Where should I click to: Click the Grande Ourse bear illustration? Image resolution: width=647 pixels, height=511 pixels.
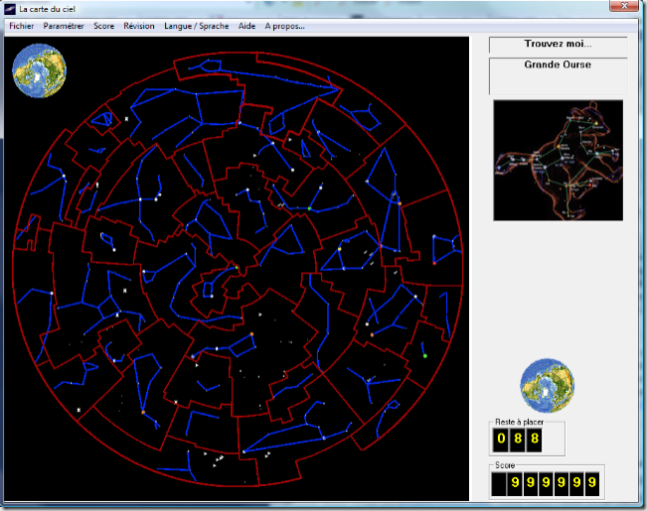click(558, 160)
